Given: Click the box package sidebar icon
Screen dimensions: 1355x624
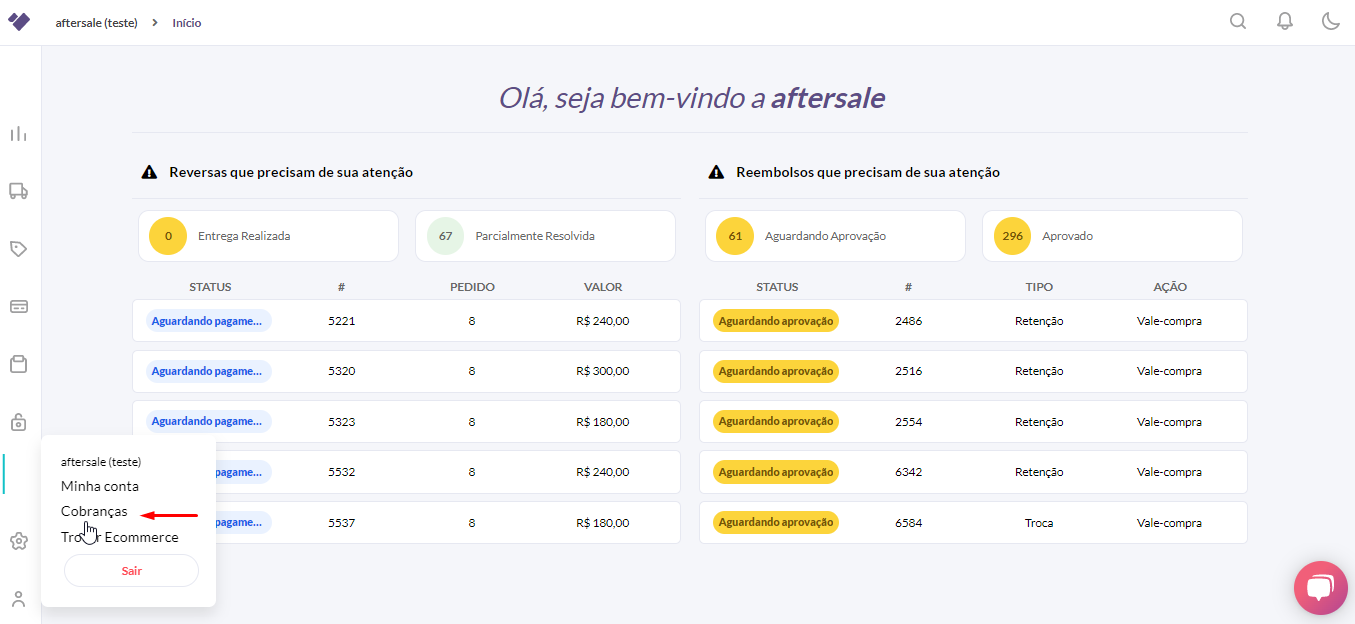Looking at the screenshot, I should click(18, 364).
